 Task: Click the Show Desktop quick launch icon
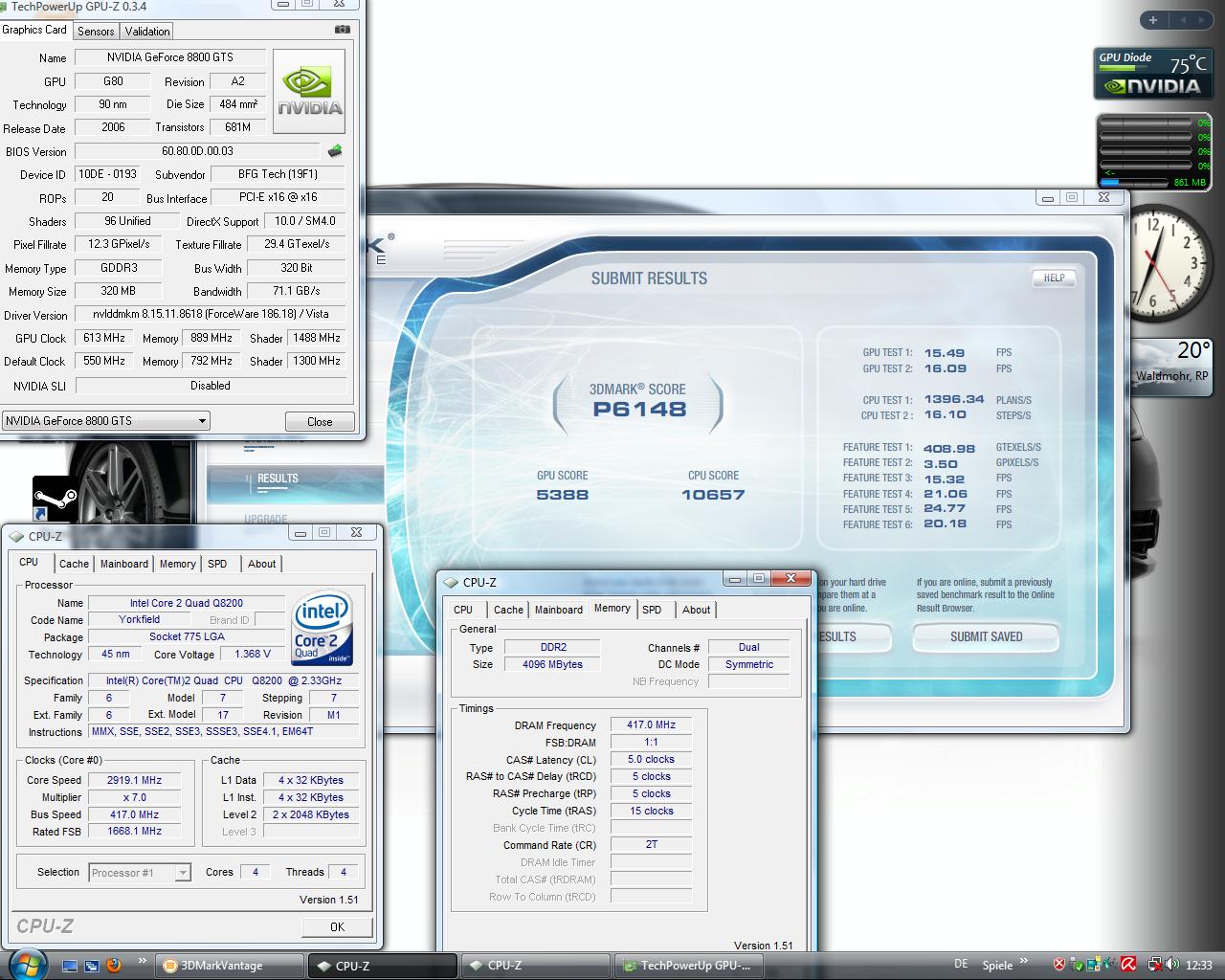(x=70, y=966)
